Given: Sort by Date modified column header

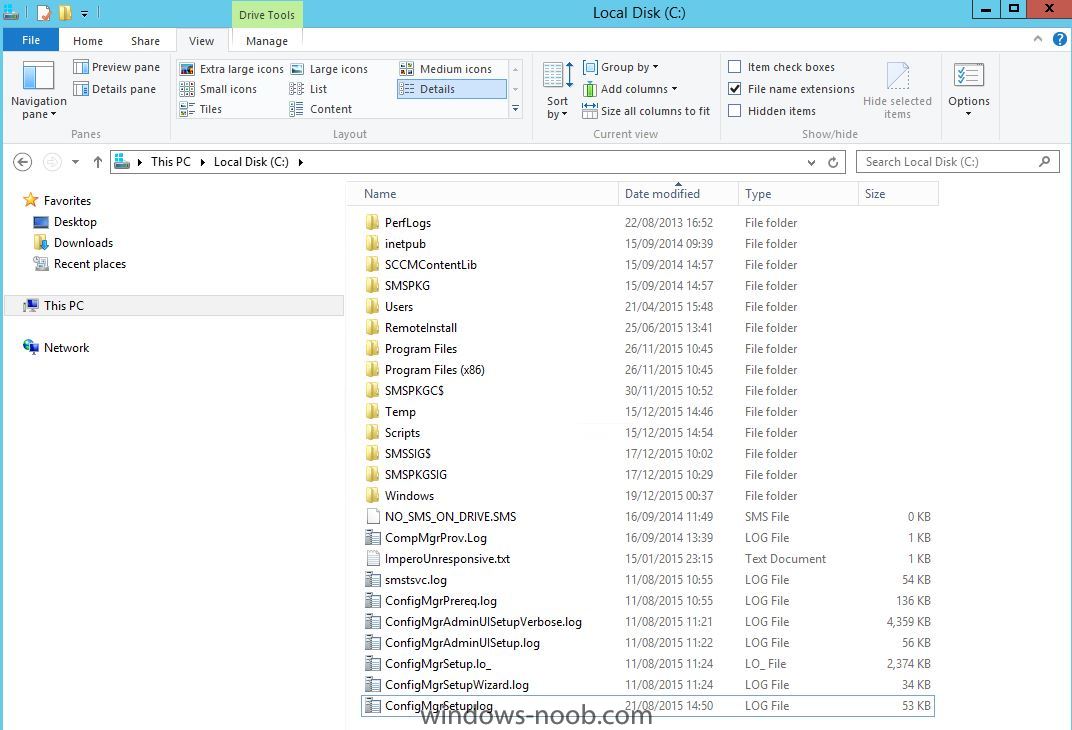Looking at the screenshot, I should pyautogui.click(x=678, y=194).
